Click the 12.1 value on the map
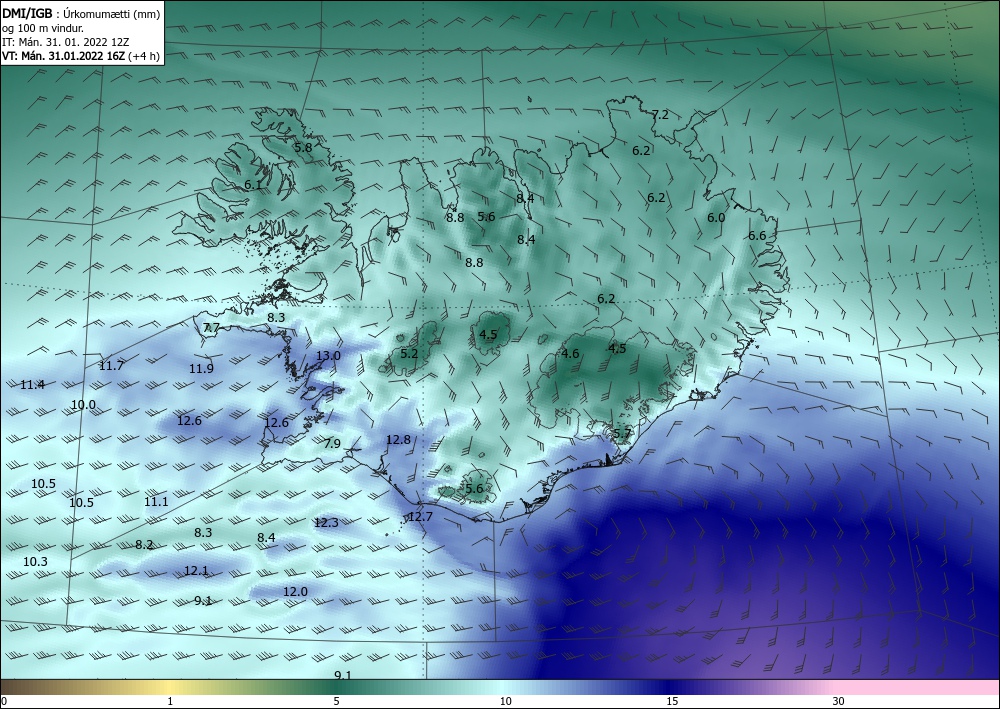Viewport: 1000px width, 709px height. 196,571
